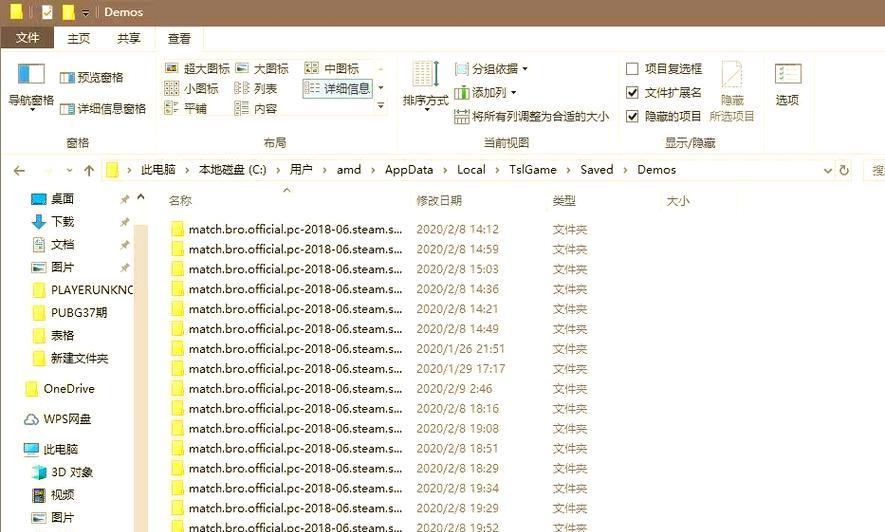Viewport: 885px width, 532px height.
Task: Expand the layout gallery more arrow
Action: point(381,106)
